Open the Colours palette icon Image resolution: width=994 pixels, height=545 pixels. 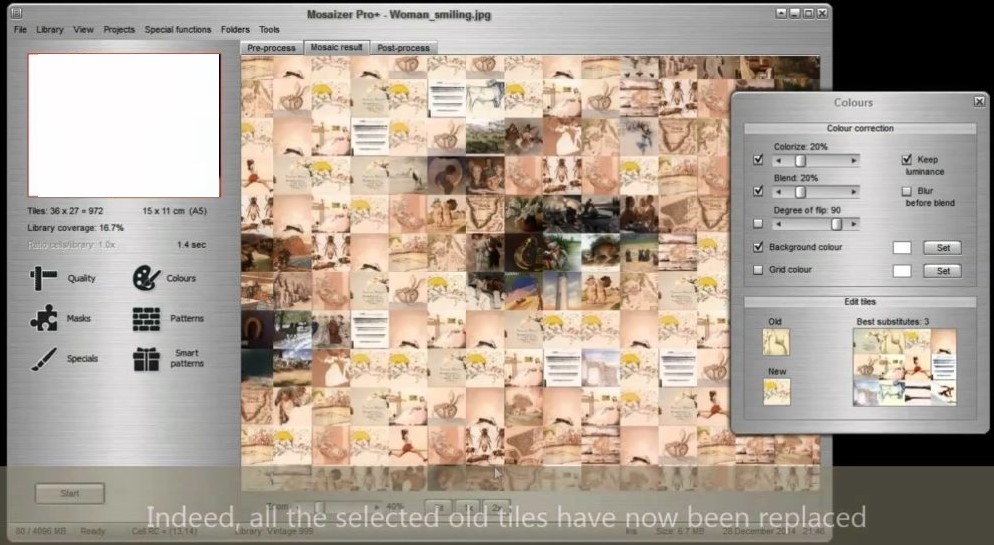click(x=146, y=278)
